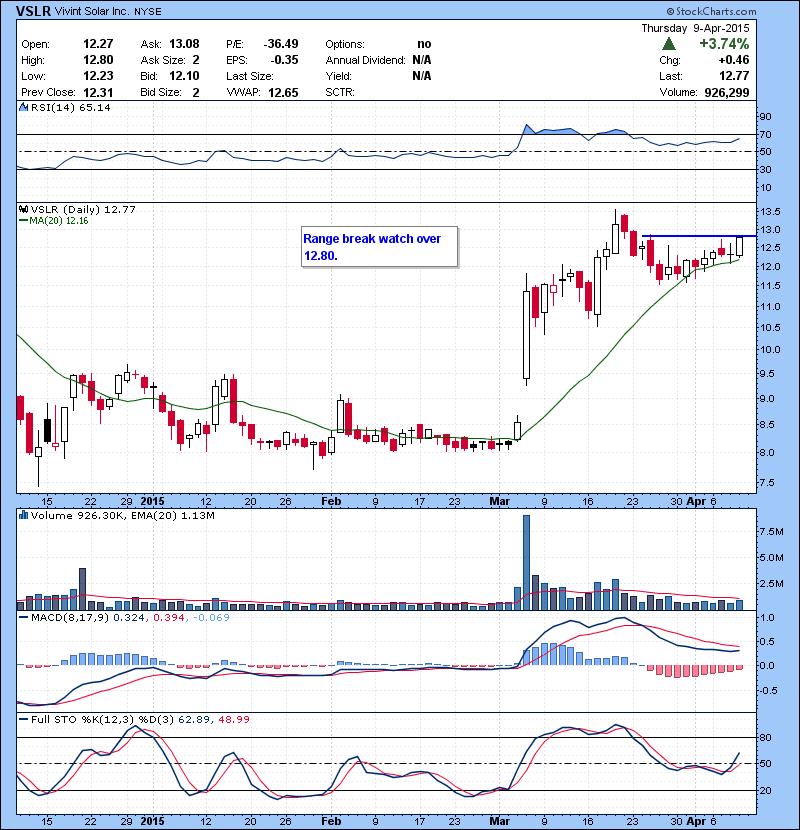Screen dimensions: 800x830
Task: Click the volume bars icon
Action: pos(23,515)
